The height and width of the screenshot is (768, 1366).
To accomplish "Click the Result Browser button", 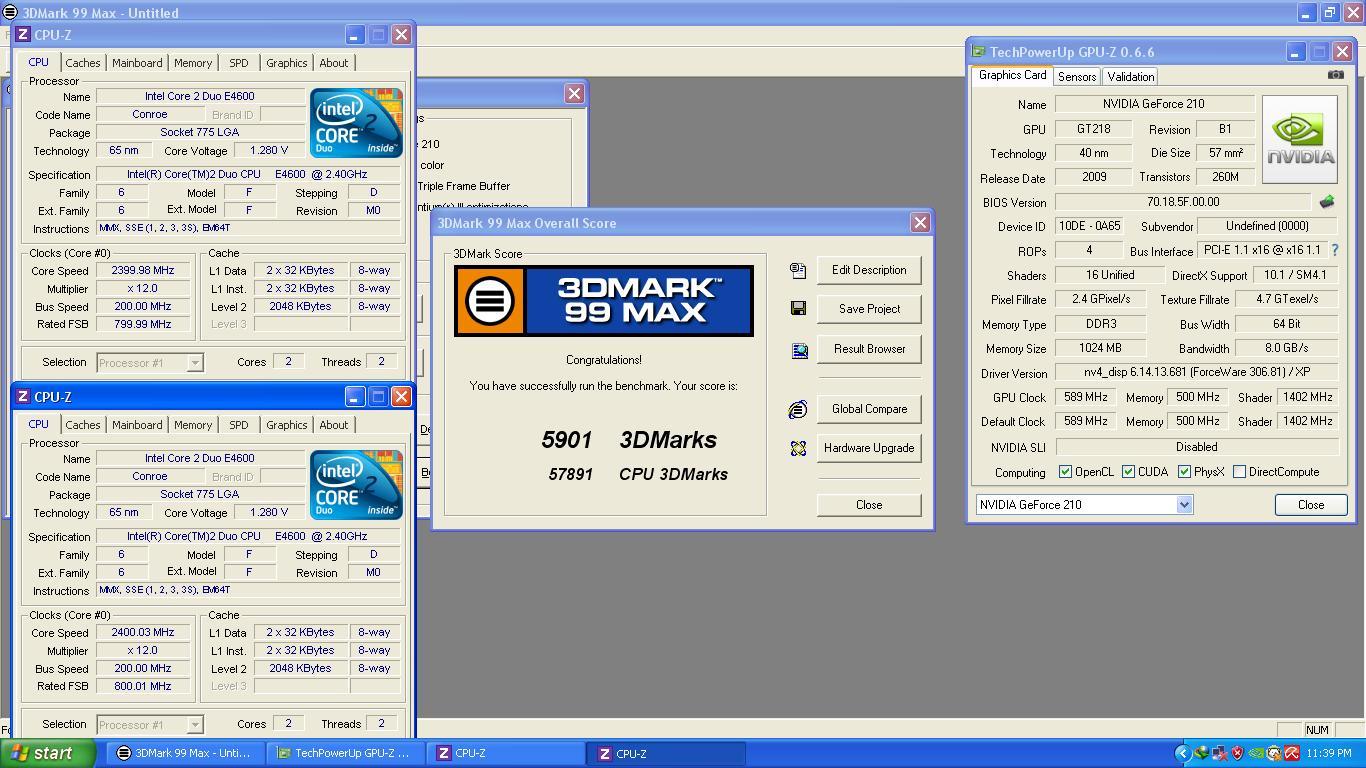I will (x=869, y=349).
